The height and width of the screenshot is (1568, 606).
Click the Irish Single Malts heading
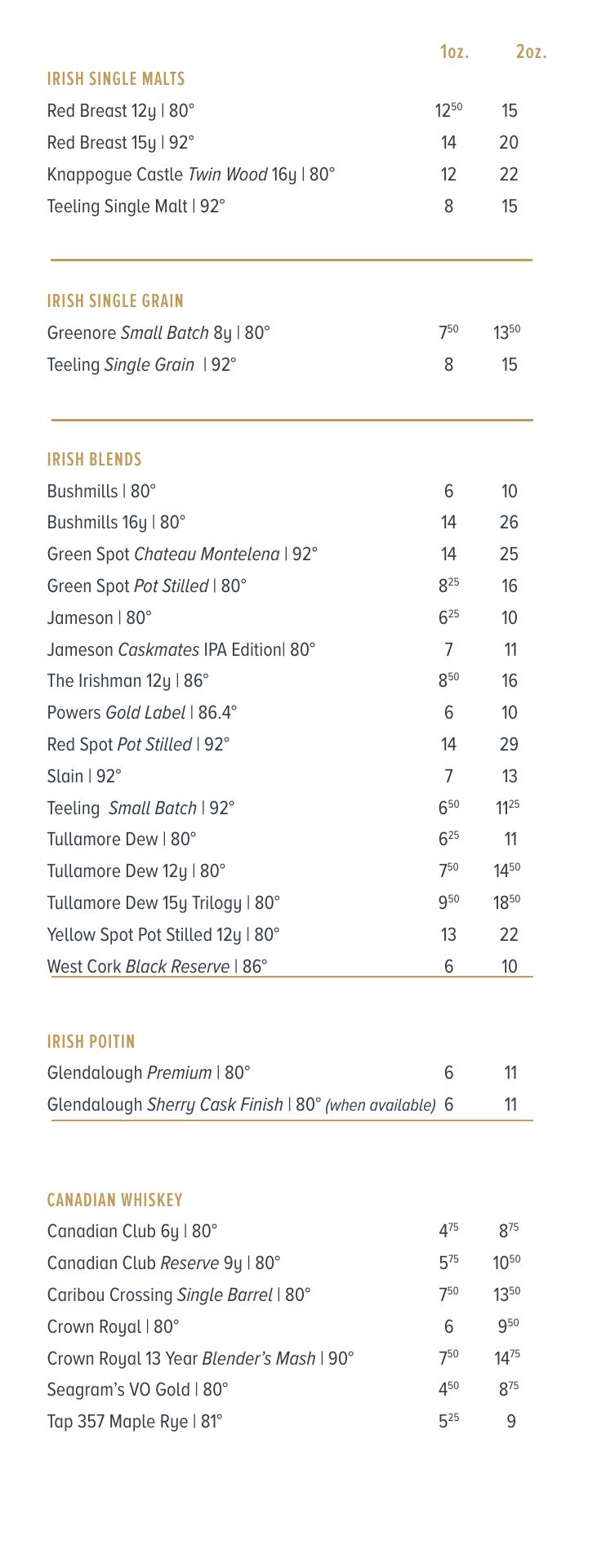pyautogui.click(x=116, y=79)
